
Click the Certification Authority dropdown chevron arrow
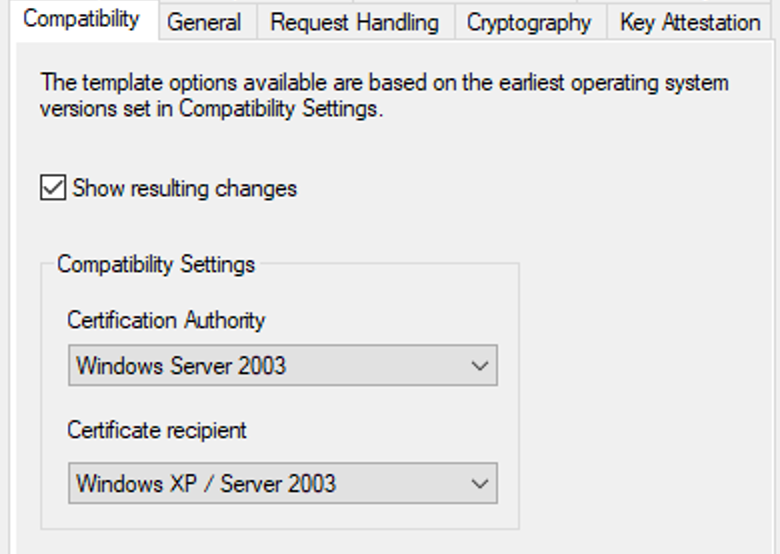point(480,366)
